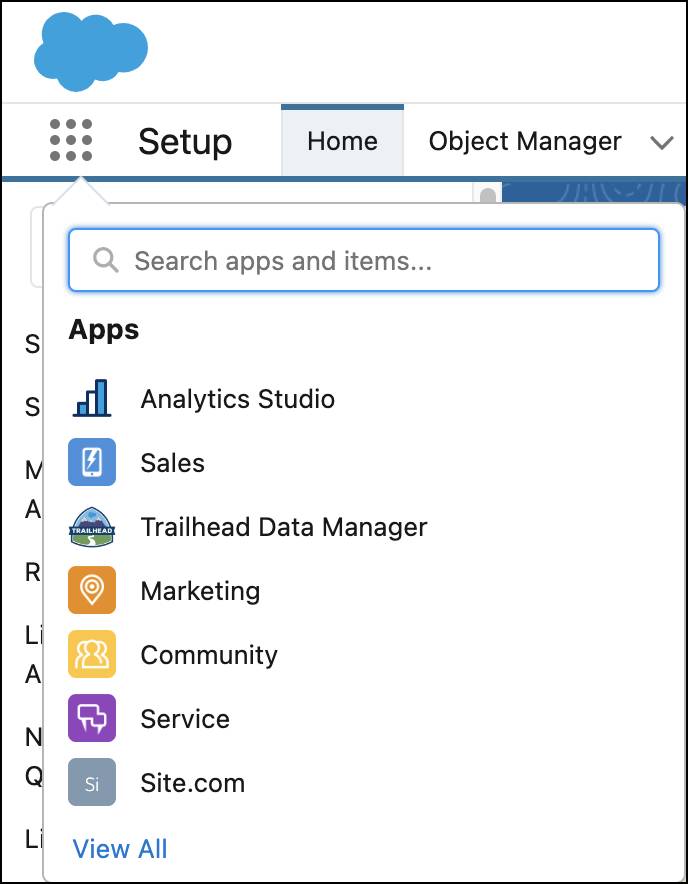This screenshot has width=688, height=884.
Task: Open the Community app label
Action: (x=209, y=655)
